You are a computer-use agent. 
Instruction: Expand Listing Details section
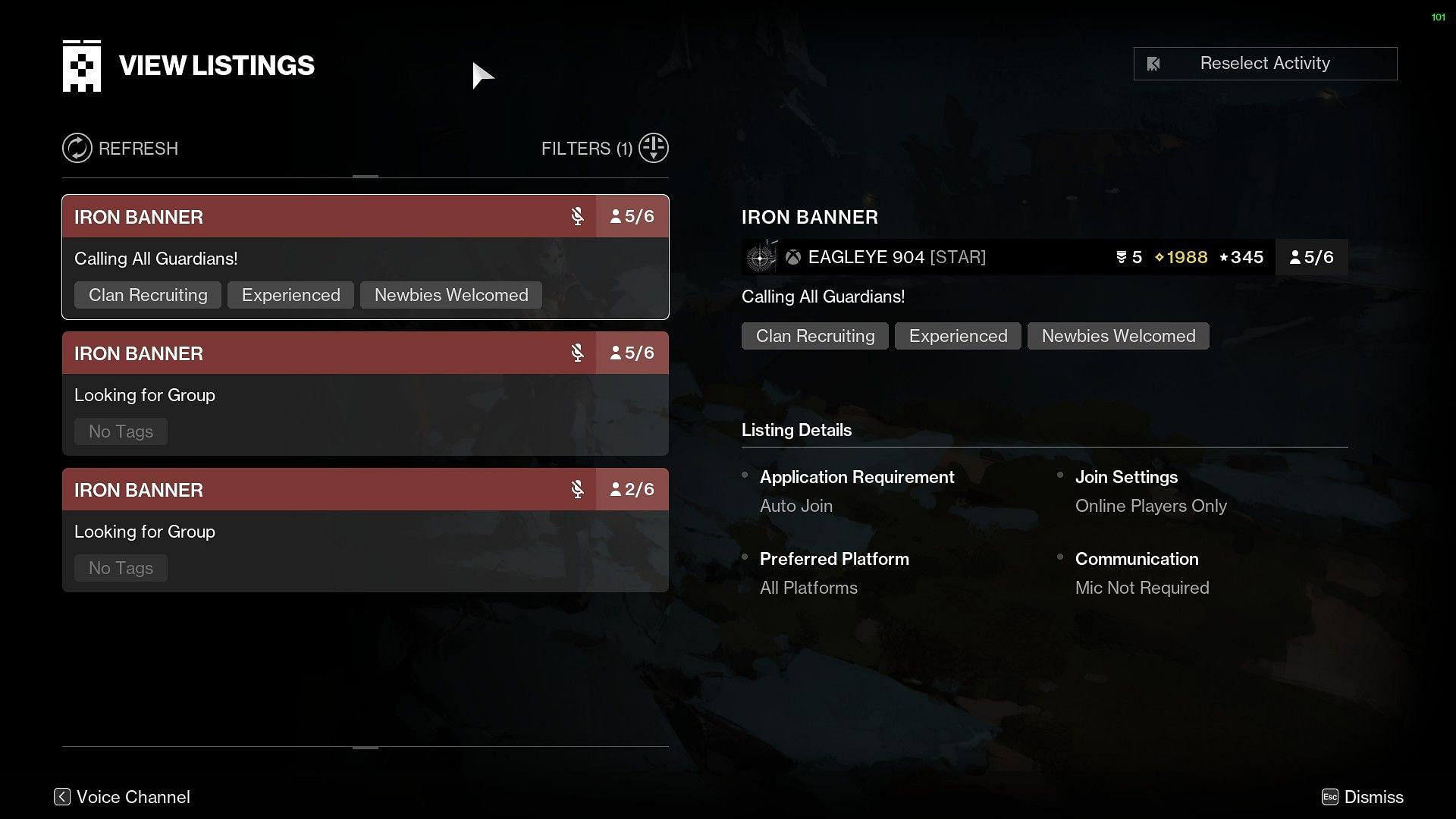tap(797, 430)
